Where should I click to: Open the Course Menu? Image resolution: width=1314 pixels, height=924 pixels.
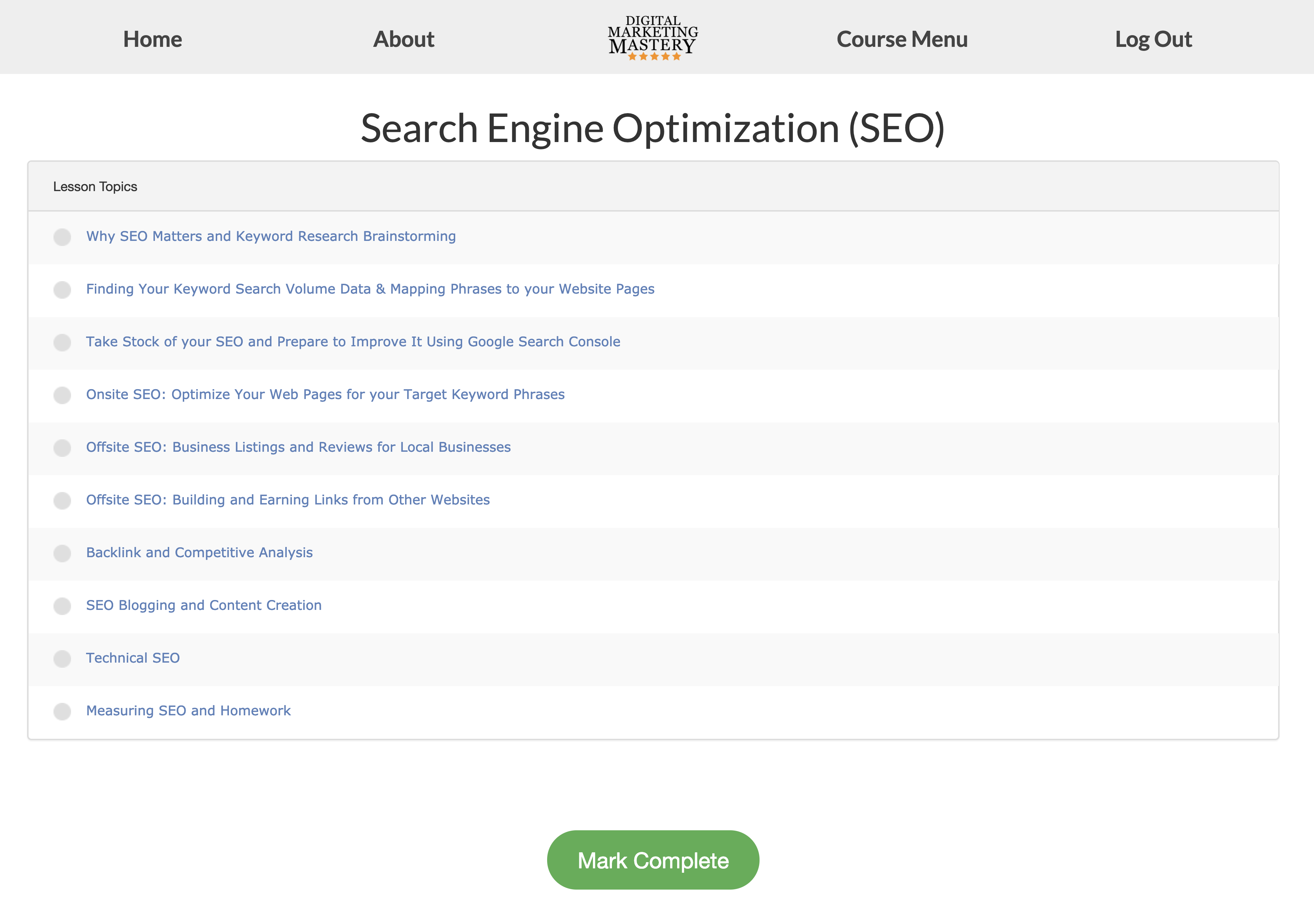[902, 40]
